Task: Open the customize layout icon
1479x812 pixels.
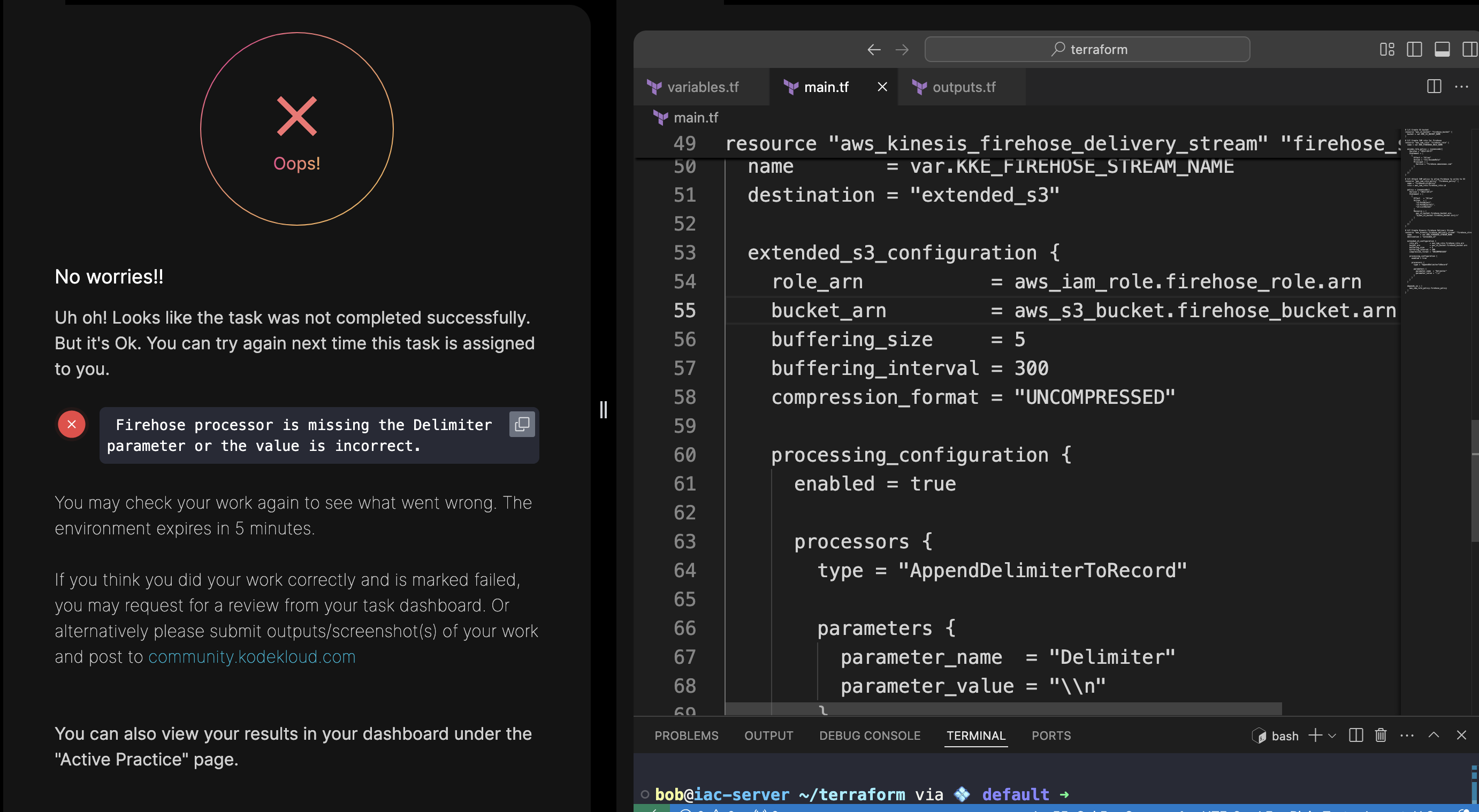Action: click(1386, 50)
